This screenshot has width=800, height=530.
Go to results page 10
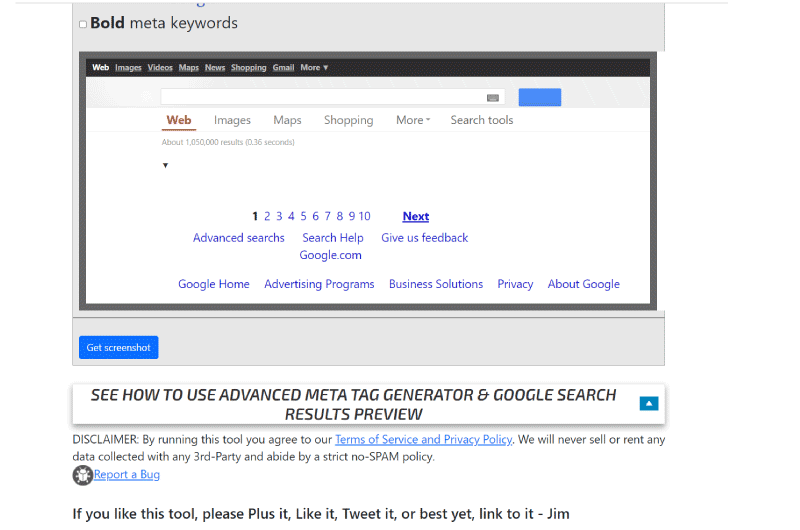pyautogui.click(x=364, y=216)
